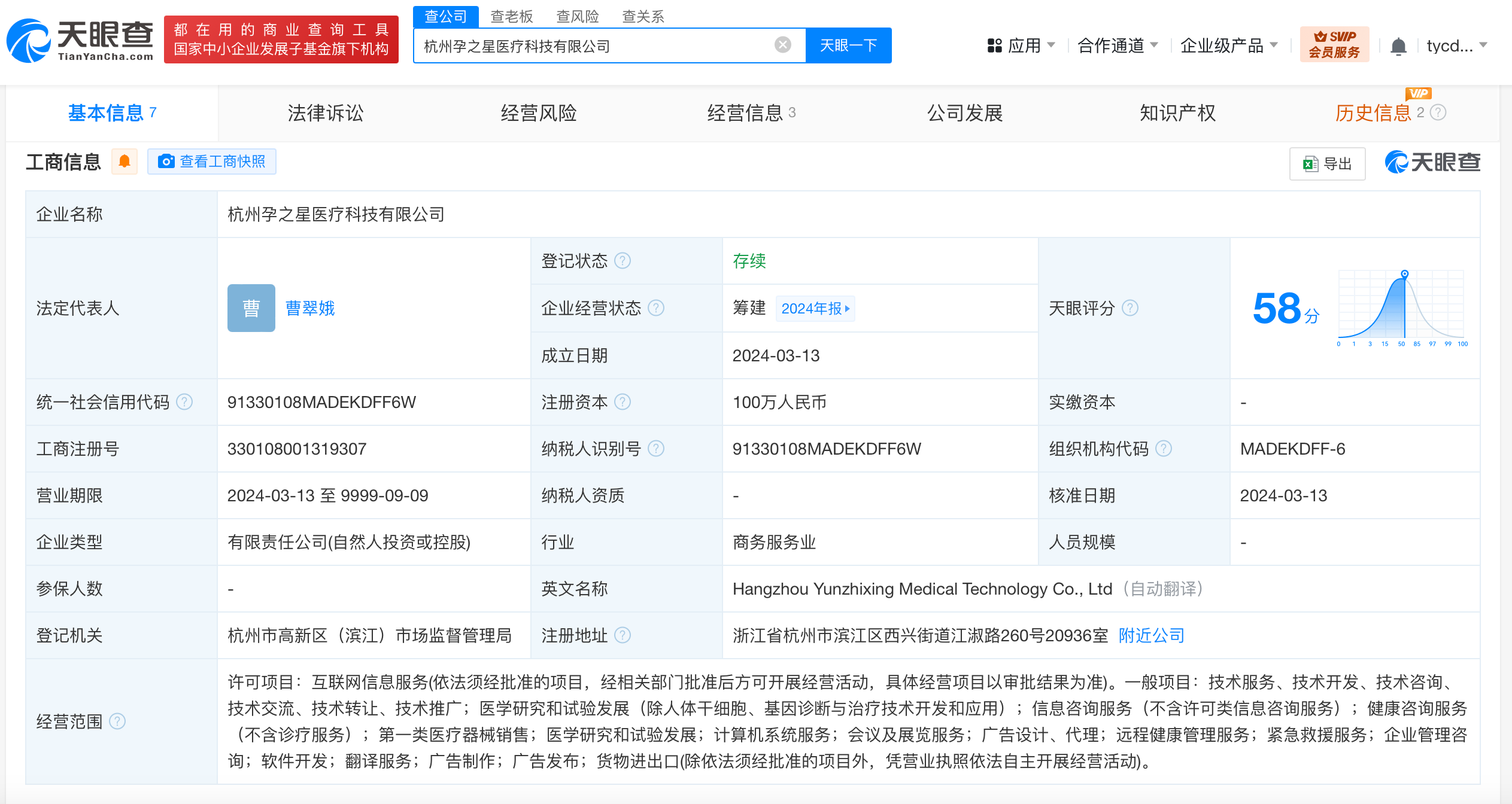Click the help icon next to 统一社会信用代码
Viewport: 1512px width, 804px height.
point(184,402)
